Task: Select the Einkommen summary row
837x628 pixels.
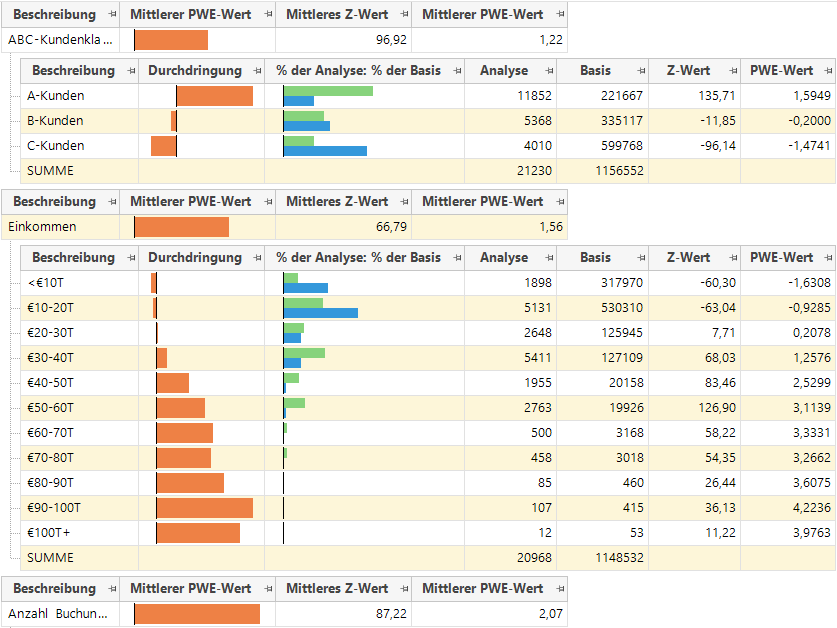Action: pyautogui.click(x=285, y=227)
